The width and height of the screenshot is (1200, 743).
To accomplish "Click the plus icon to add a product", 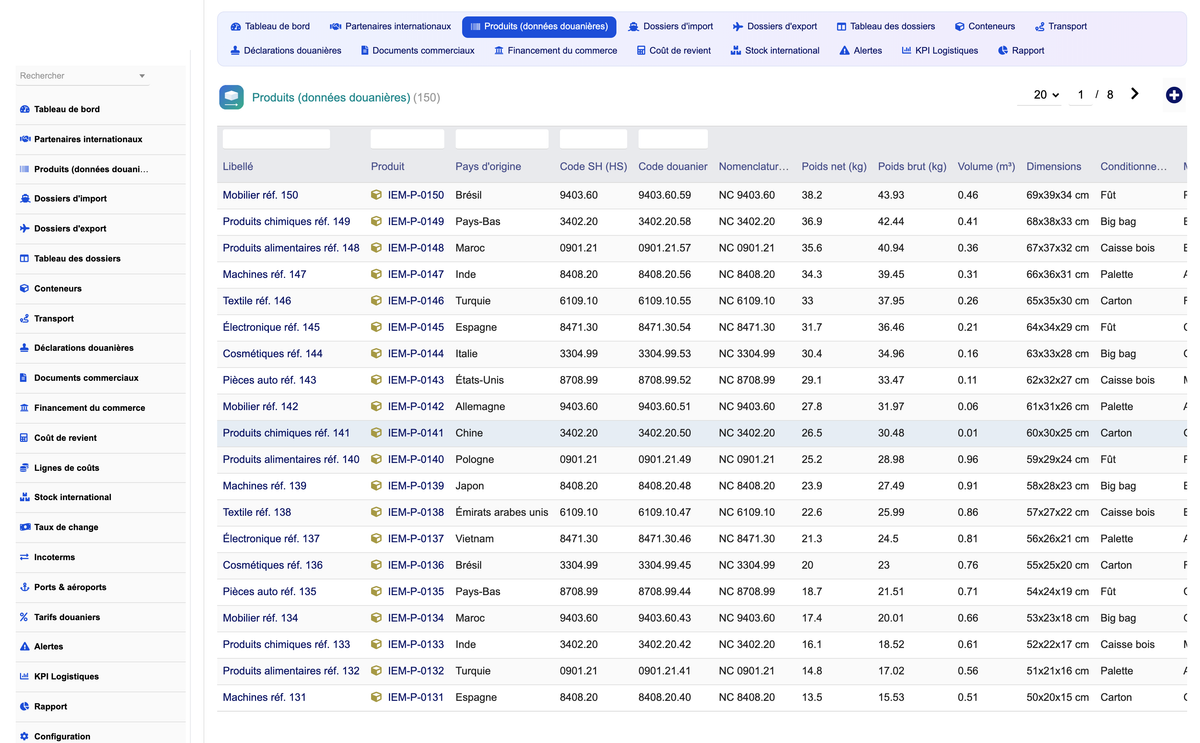I will pos(1174,95).
